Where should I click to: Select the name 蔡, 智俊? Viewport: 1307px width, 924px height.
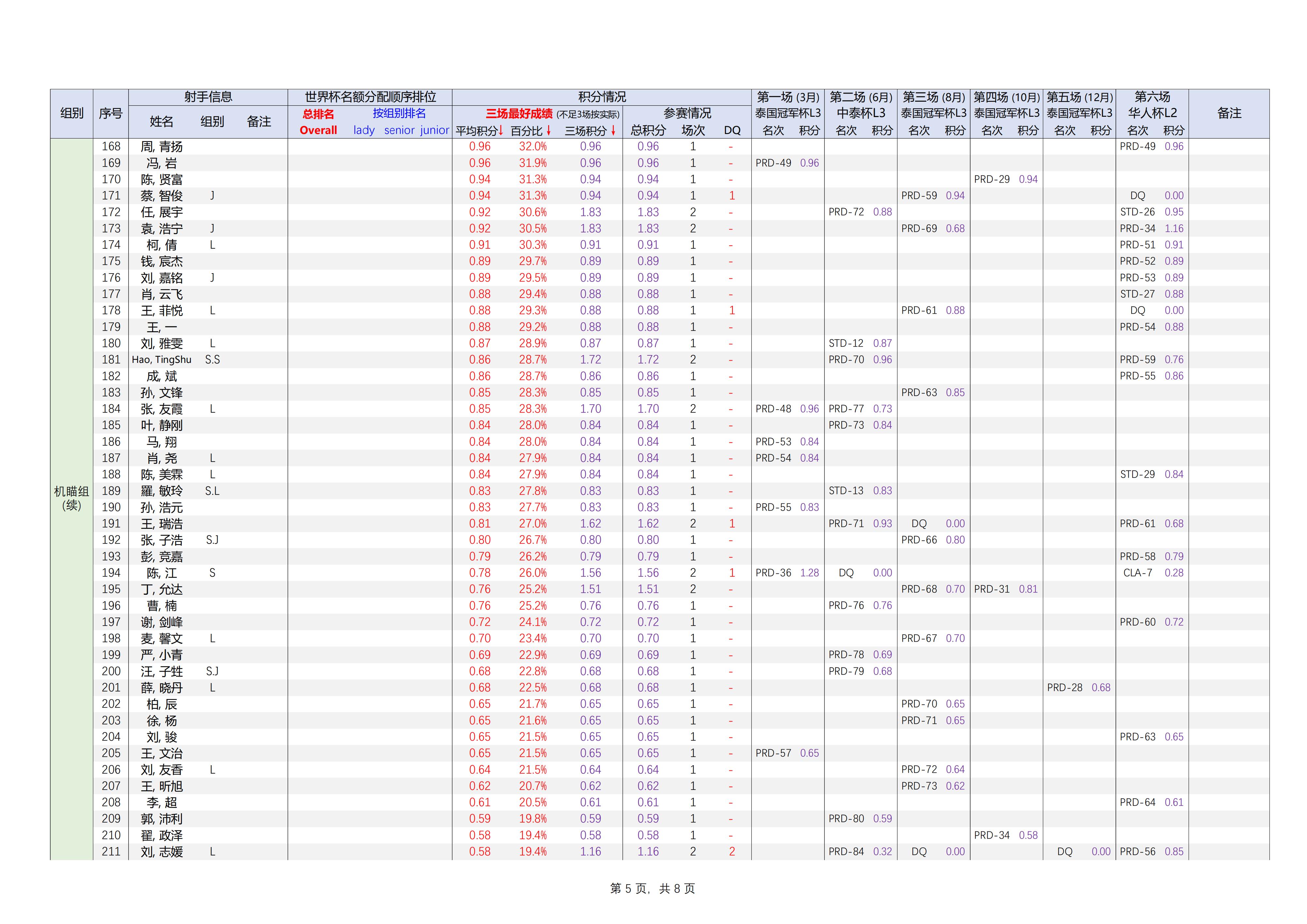162,196
